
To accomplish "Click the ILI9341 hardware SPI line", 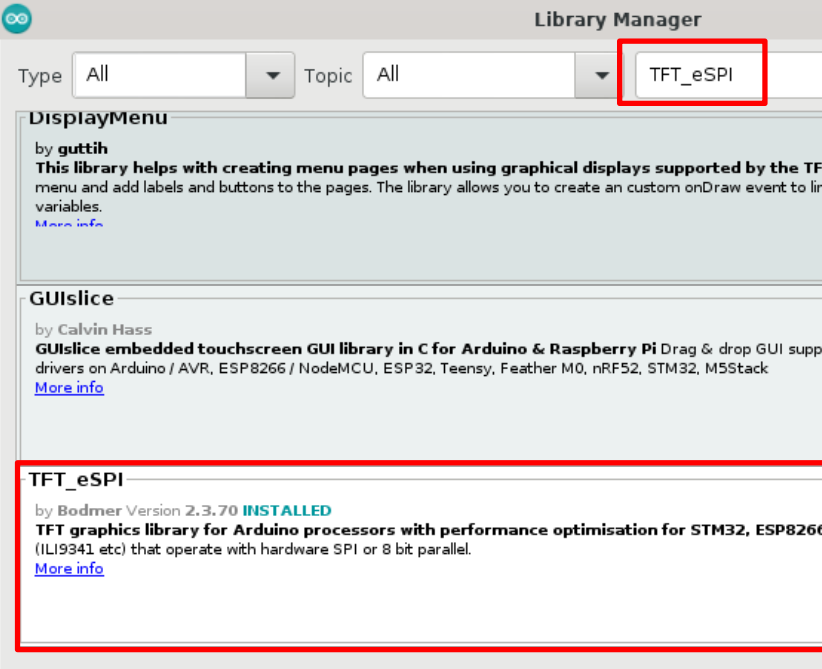I will pyautogui.click(x=253, y=549).
